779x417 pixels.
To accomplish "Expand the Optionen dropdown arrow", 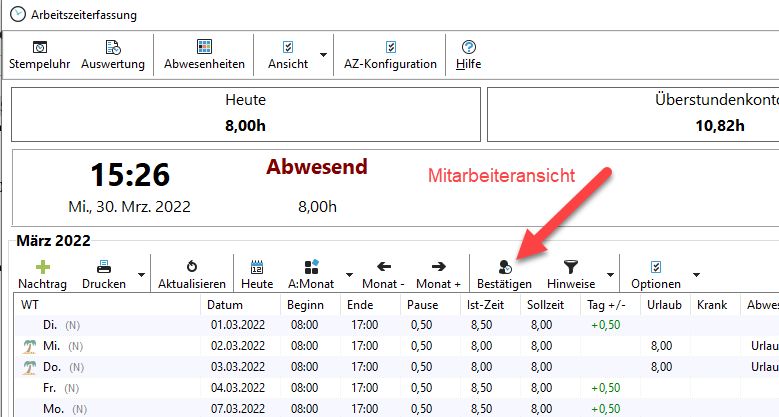I will [x=695, y=274].
